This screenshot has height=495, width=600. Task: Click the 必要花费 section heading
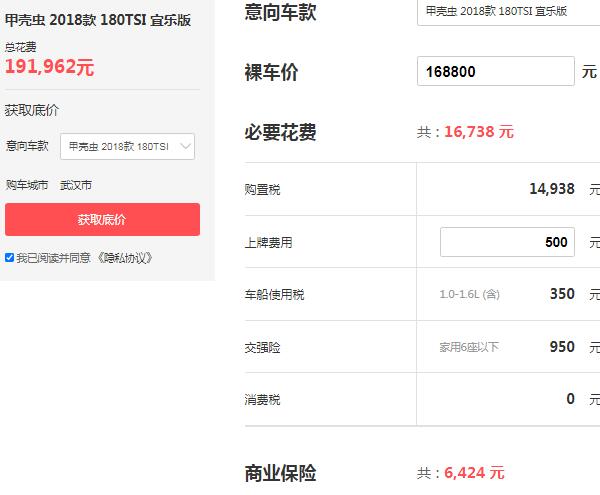point(280,133)
